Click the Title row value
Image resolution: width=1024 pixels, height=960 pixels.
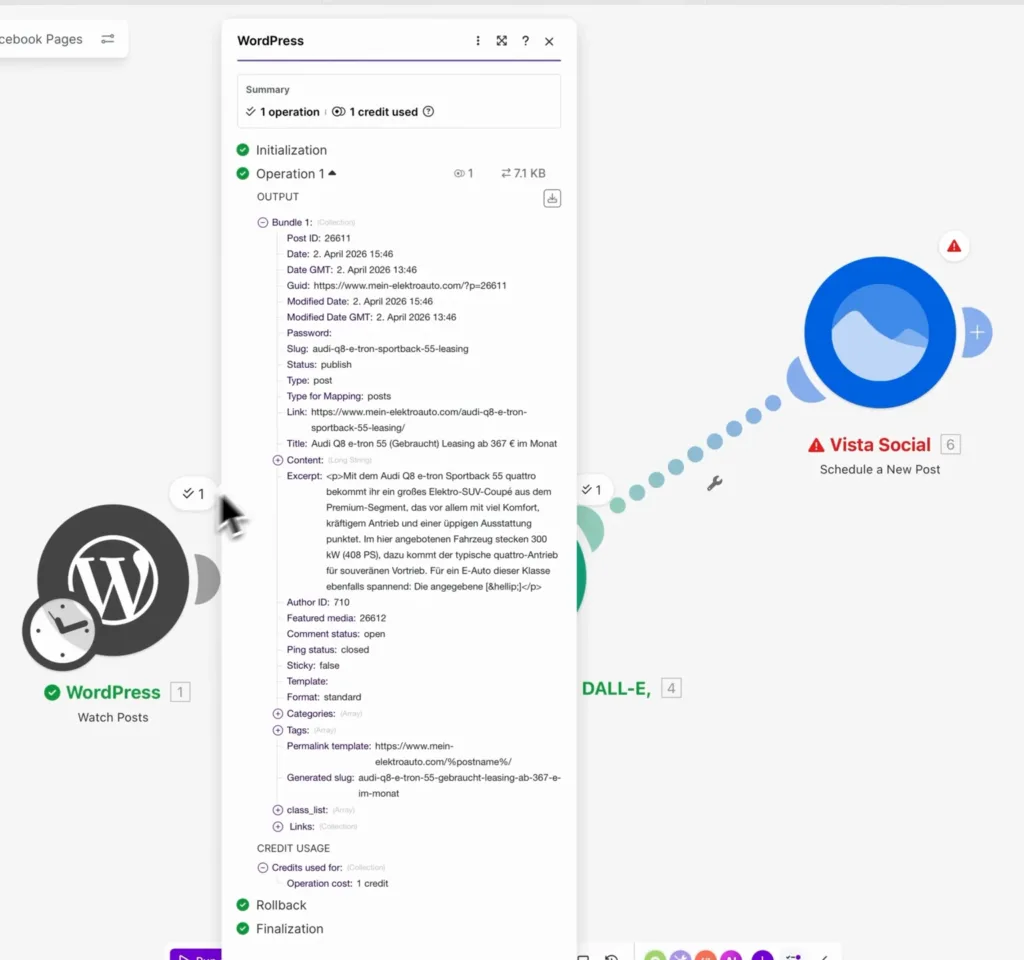click(434, 443)
